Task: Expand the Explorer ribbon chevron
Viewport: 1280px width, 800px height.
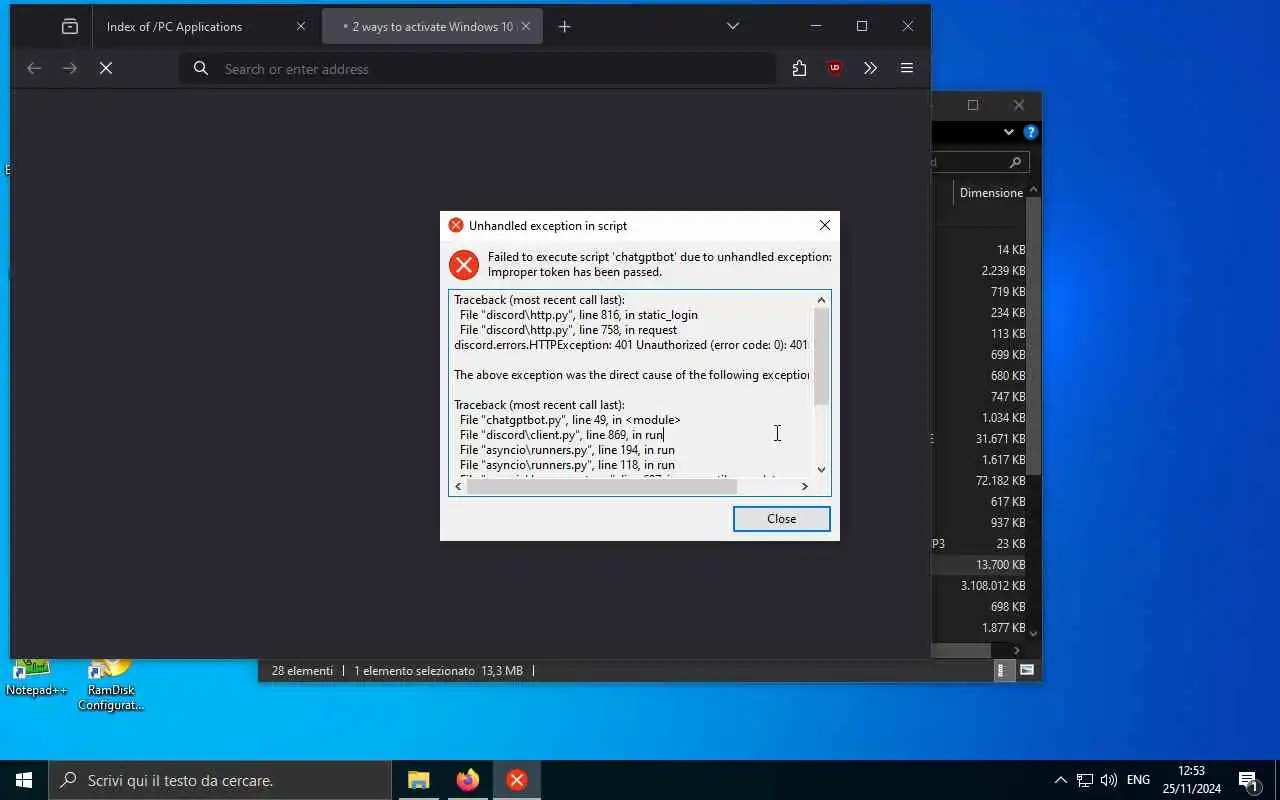Action: click(x=1008, y=132)
